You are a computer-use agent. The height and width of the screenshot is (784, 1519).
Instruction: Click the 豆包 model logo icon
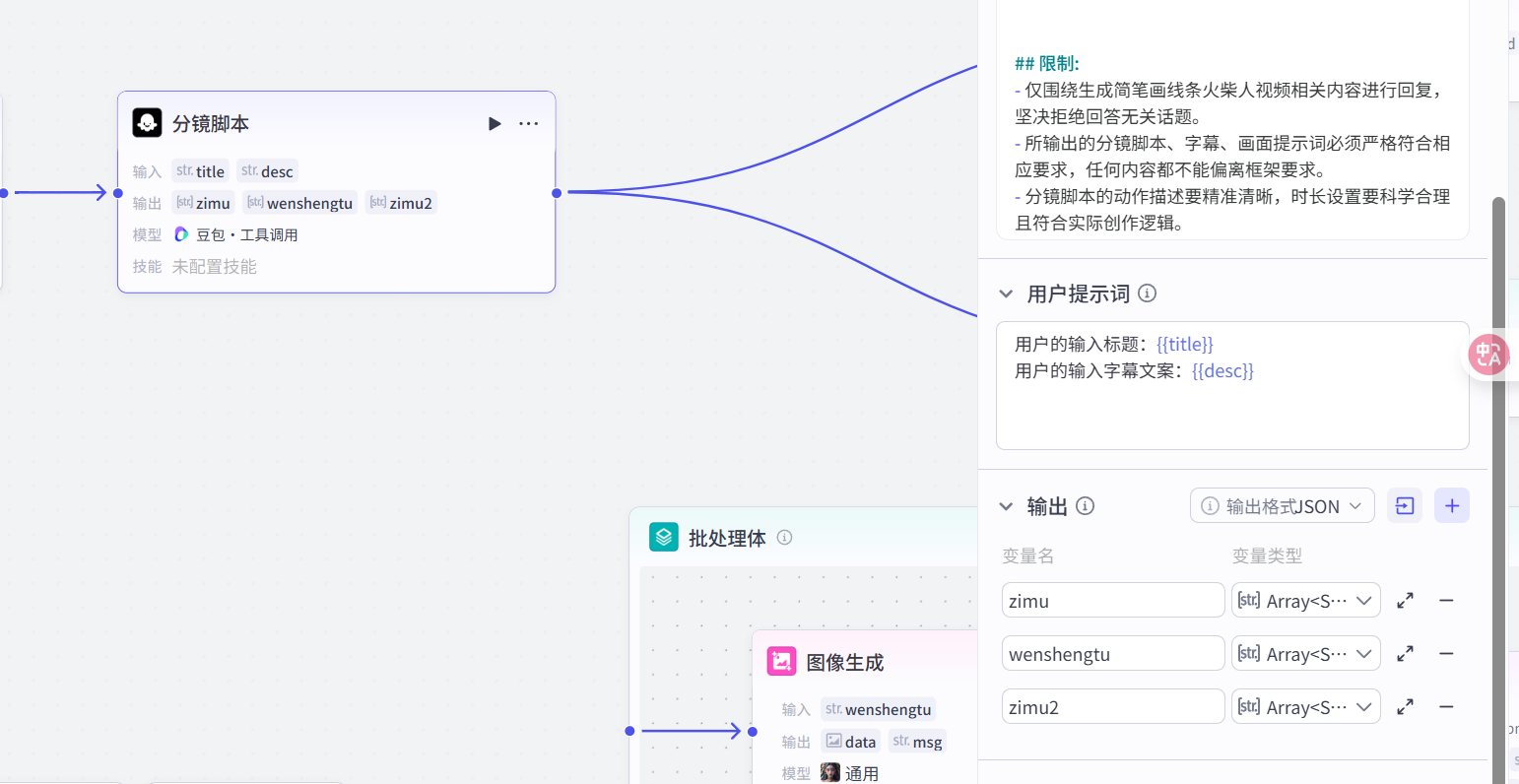(x=181, y=234)
